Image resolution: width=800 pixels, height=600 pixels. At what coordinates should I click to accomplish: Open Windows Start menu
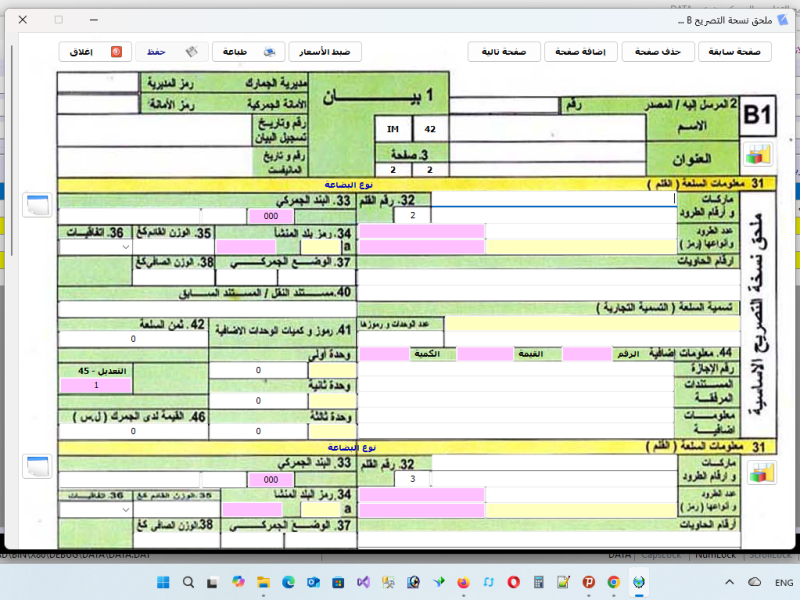click(x=163, y=582)
